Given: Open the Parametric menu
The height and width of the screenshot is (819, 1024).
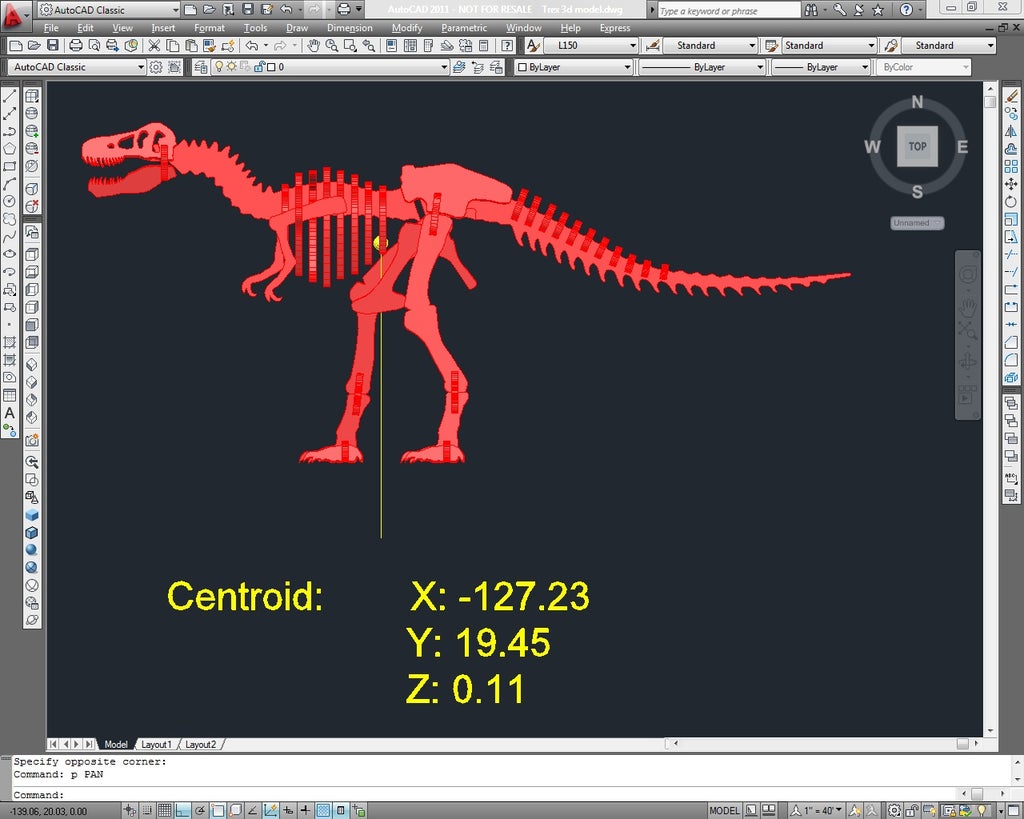Looking at the screenshot, I should tap(464, 28).
